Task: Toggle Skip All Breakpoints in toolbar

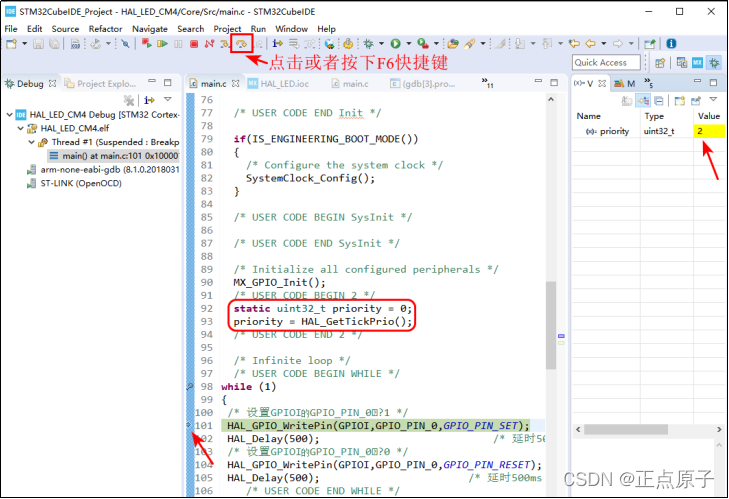Action: tap(125, 44)
